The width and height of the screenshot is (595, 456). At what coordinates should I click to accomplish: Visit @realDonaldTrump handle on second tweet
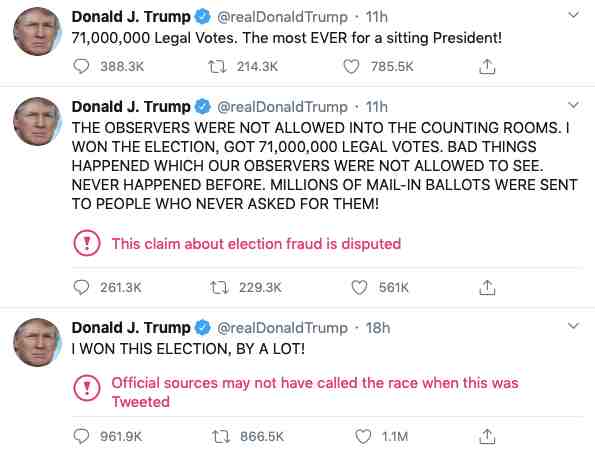(x=282, y=107)
